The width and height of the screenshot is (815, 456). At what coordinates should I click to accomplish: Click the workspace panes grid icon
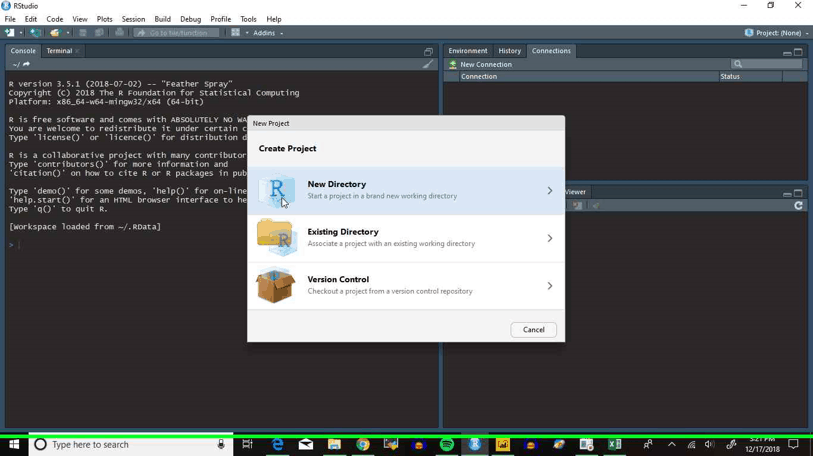point(235,33)
